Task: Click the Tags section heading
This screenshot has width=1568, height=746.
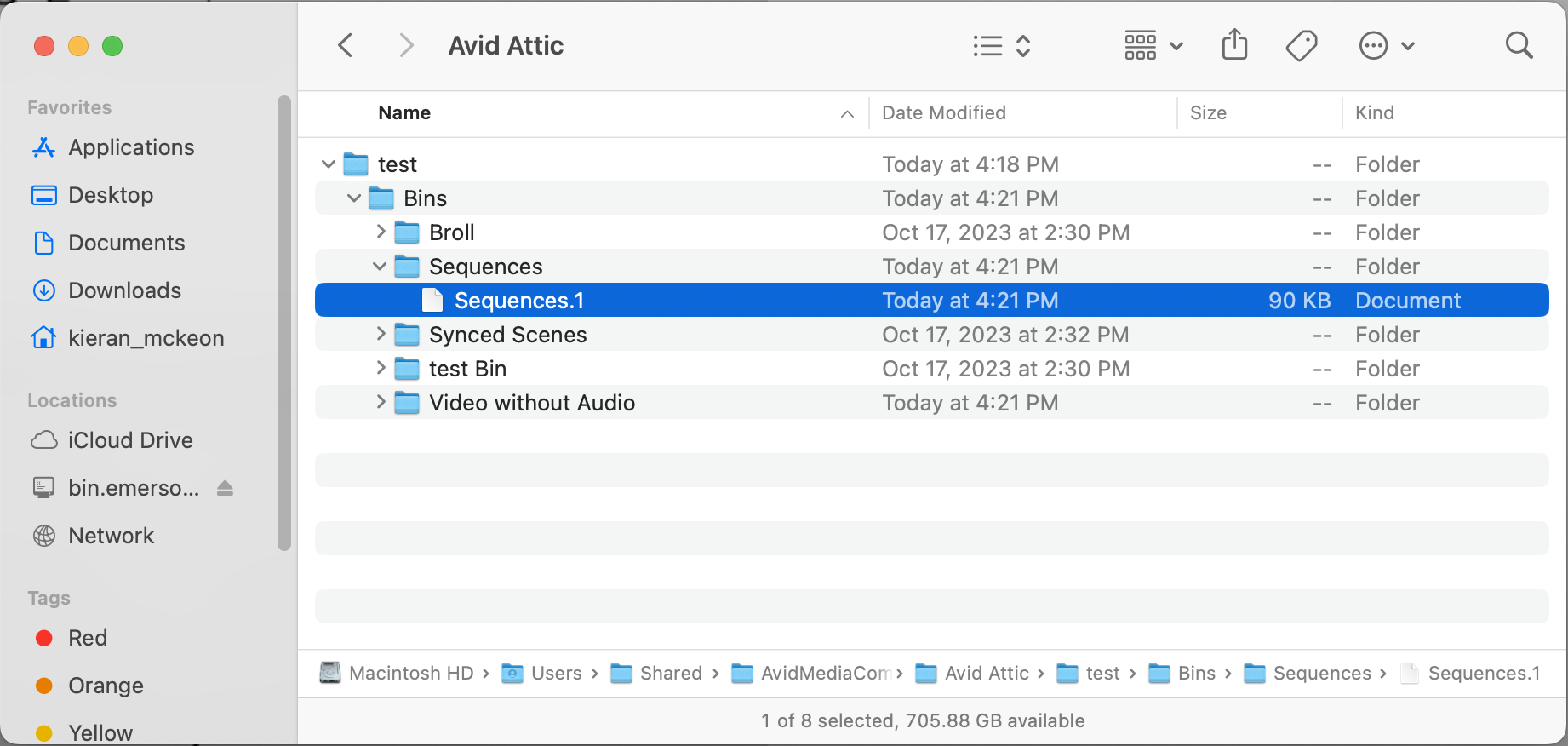Action: pyautogui.click(x=49, y=598)
